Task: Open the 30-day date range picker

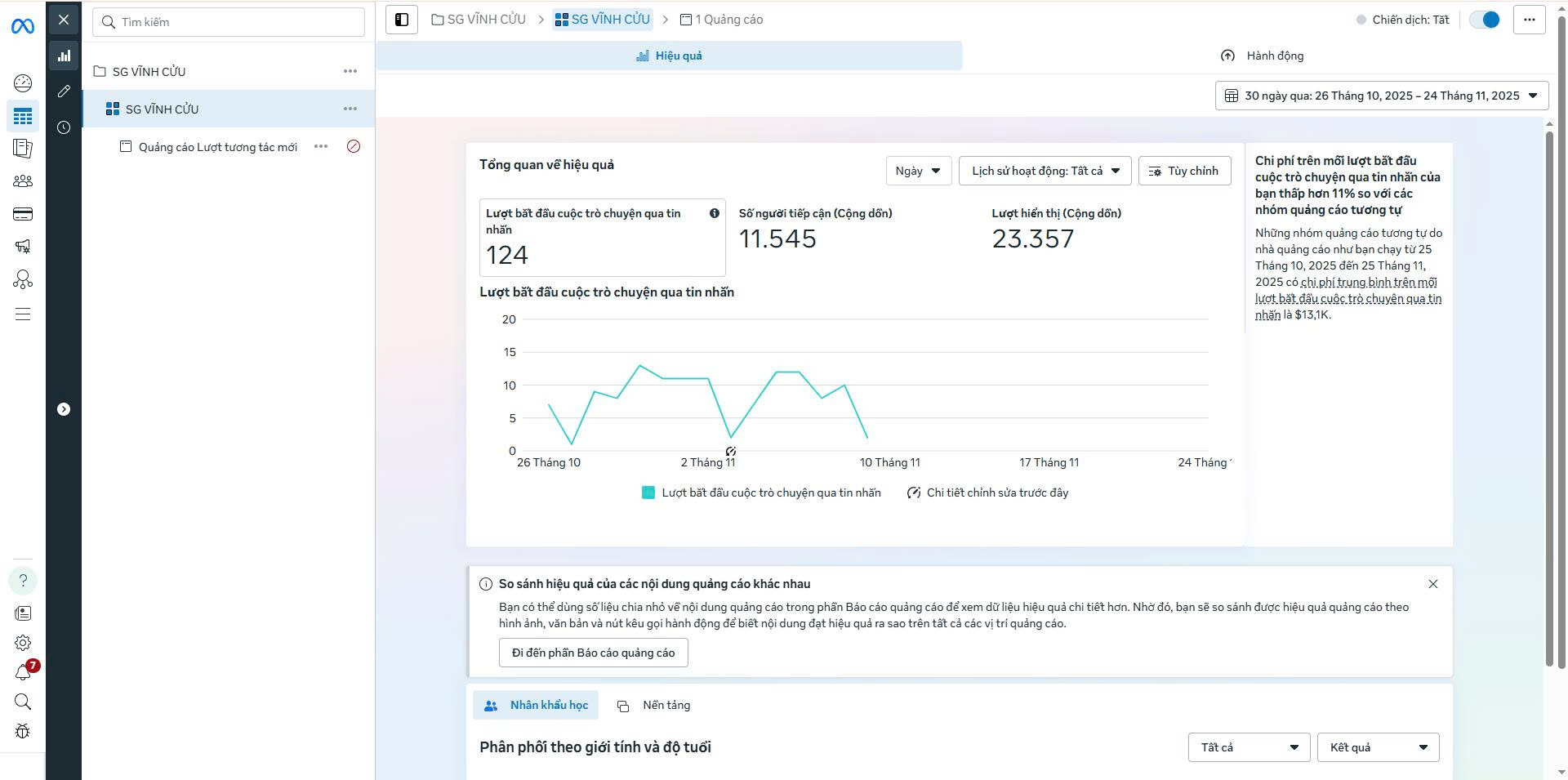Action: tap(1381, 96)
